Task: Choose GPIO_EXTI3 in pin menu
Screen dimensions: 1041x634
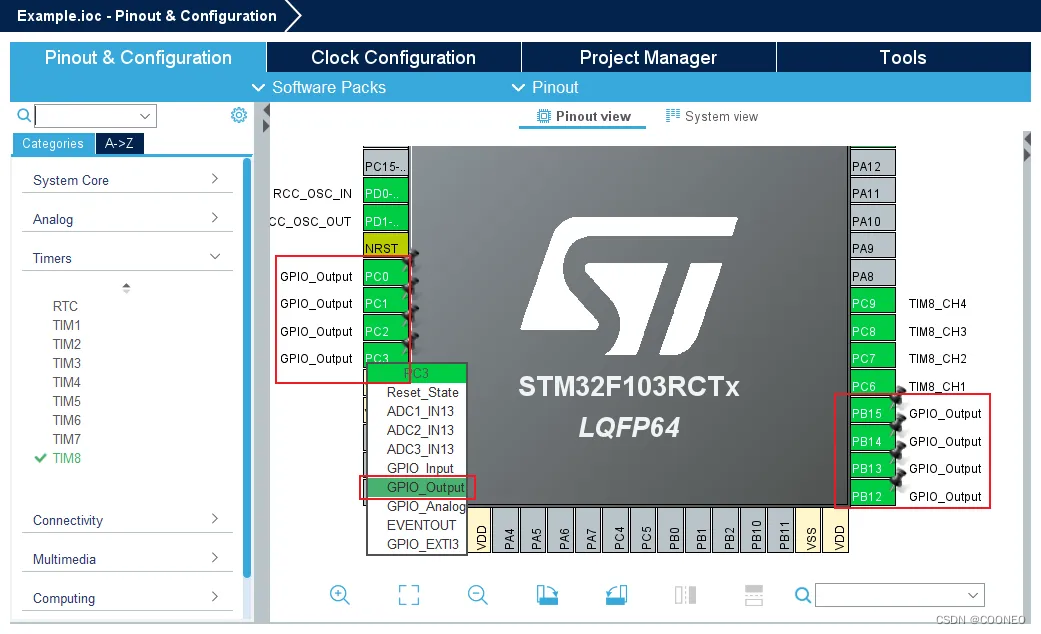Action: (417, 544)
